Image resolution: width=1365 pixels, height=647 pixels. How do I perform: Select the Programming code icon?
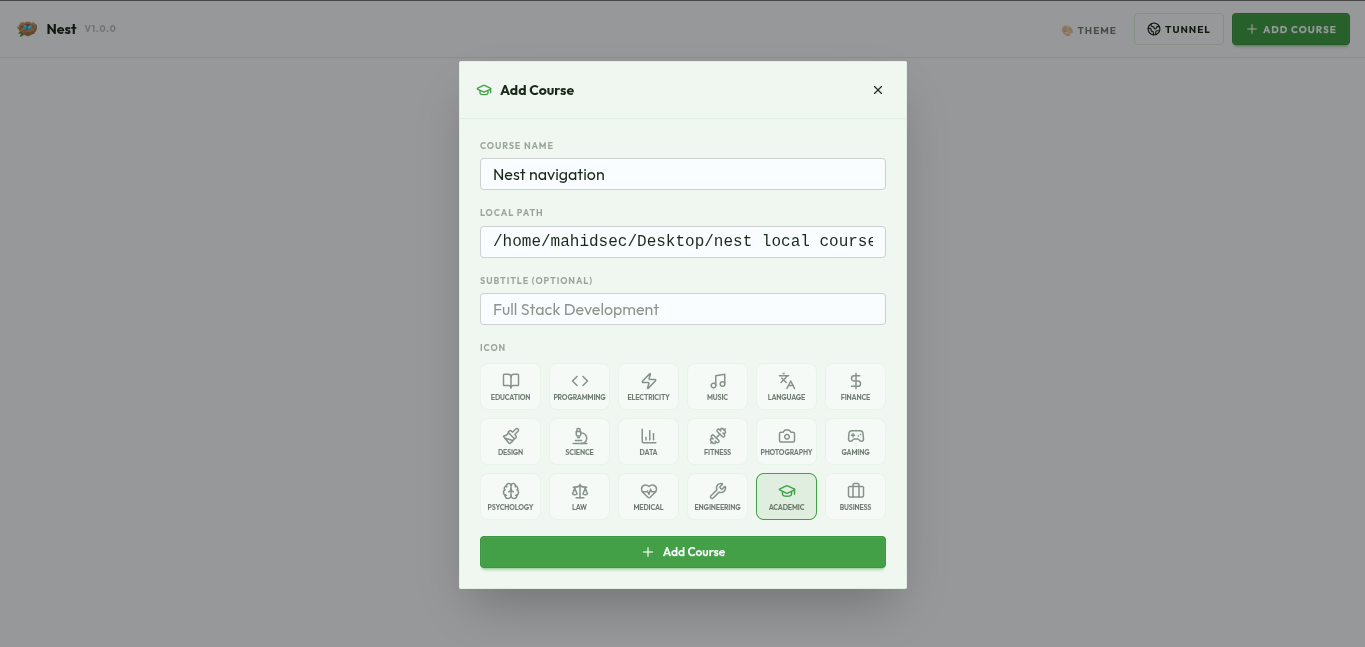579,386
